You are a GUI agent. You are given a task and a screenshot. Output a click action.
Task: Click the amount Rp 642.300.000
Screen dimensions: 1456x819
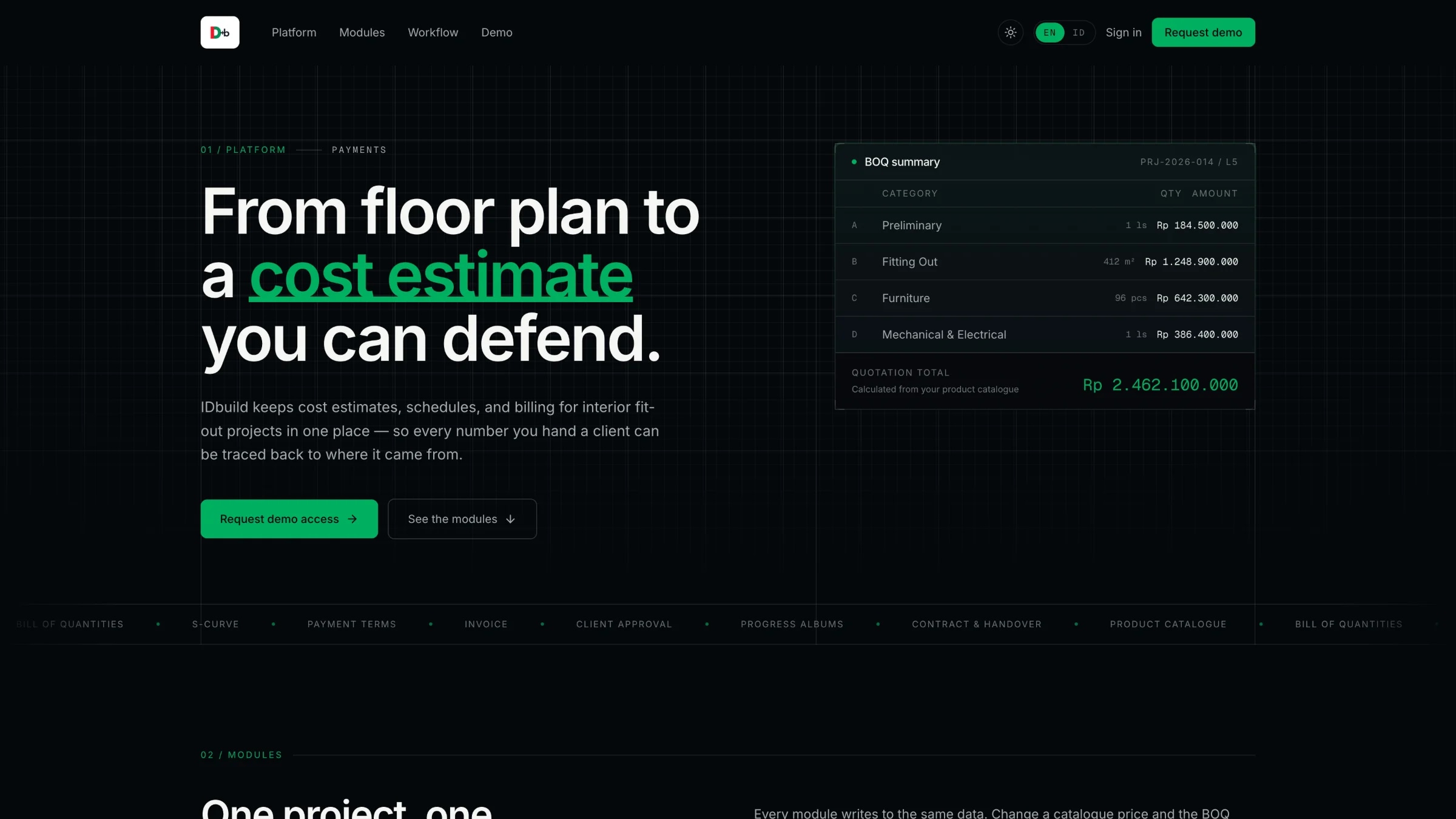coord(1197,298)
